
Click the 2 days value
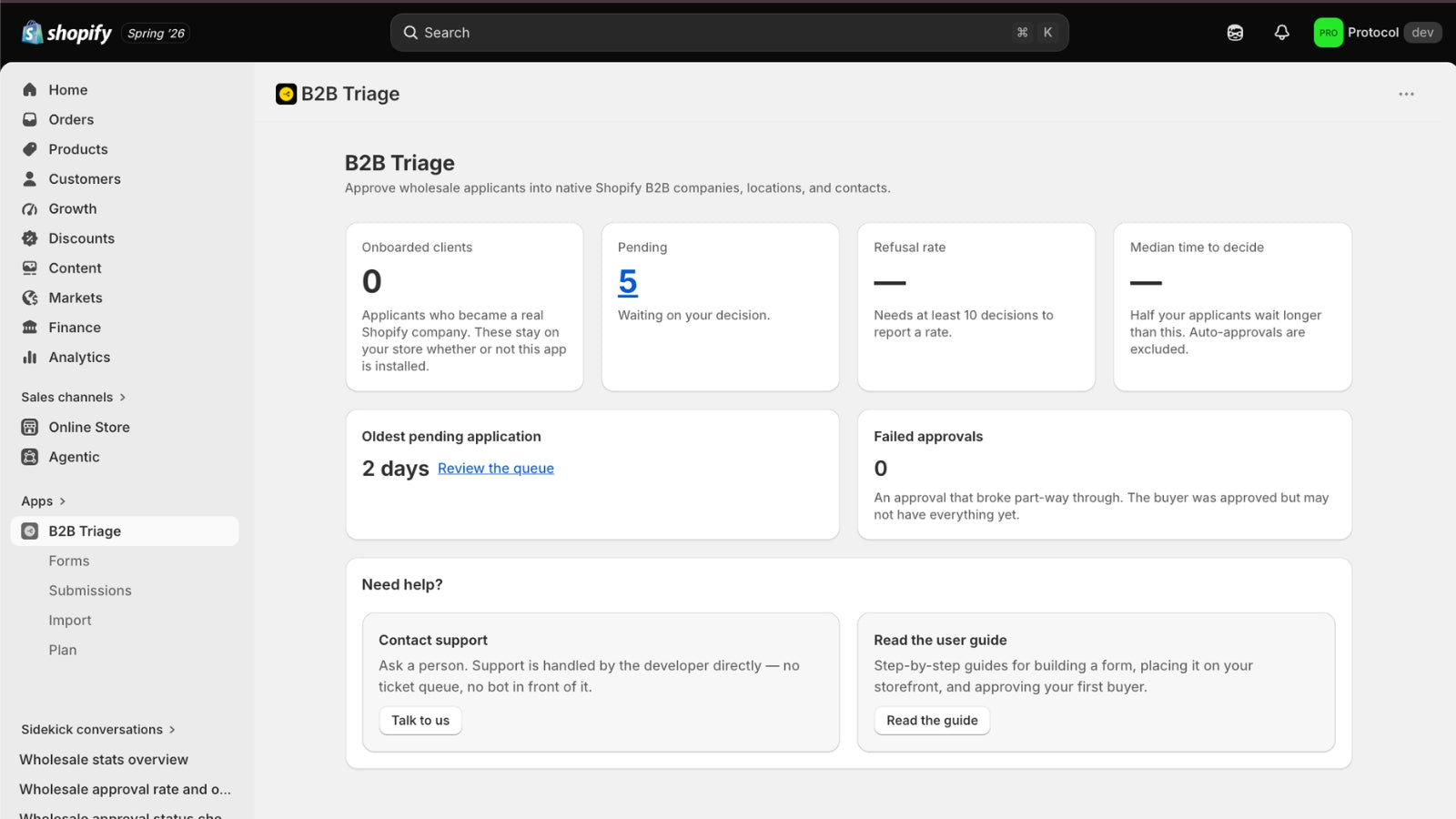coord(395,469)
